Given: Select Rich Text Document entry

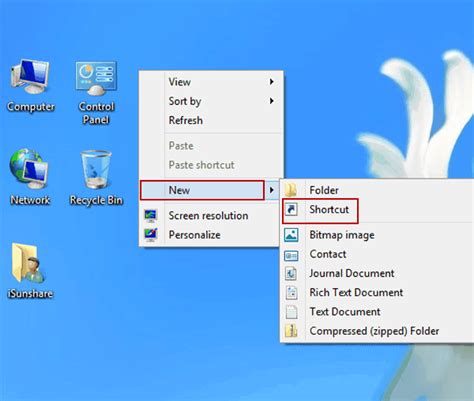Looking at the screenshot, I should point(377,293).
